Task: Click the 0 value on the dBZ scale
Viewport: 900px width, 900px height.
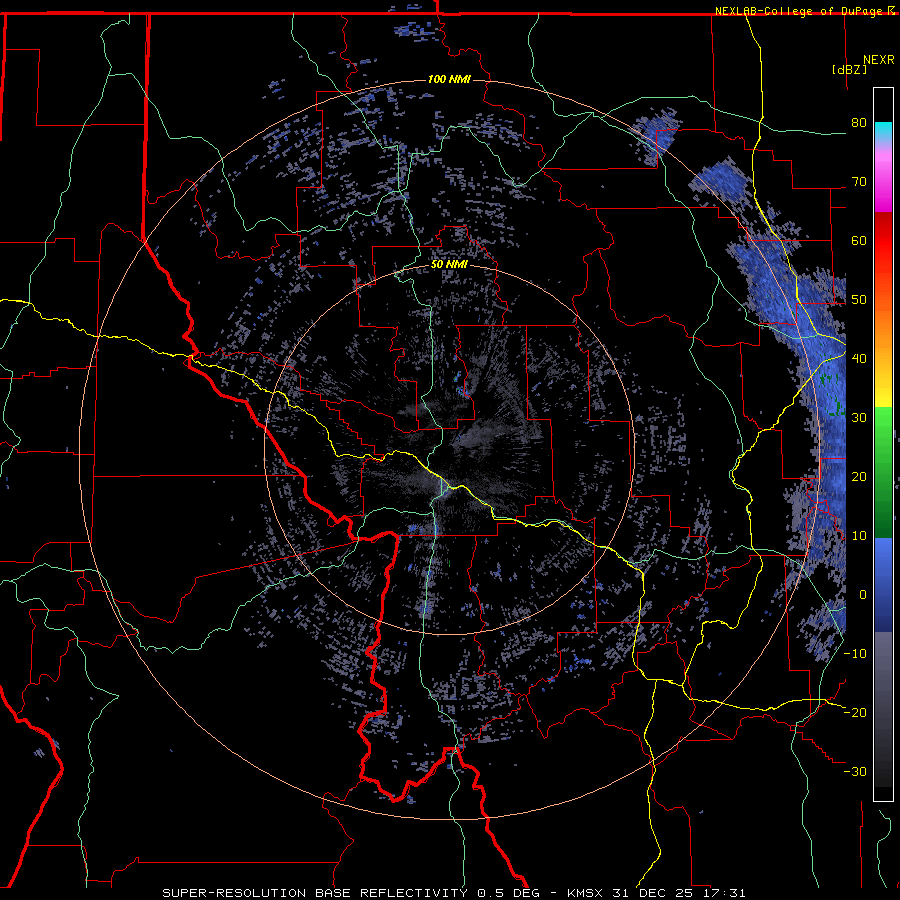Action: [863, 595]
